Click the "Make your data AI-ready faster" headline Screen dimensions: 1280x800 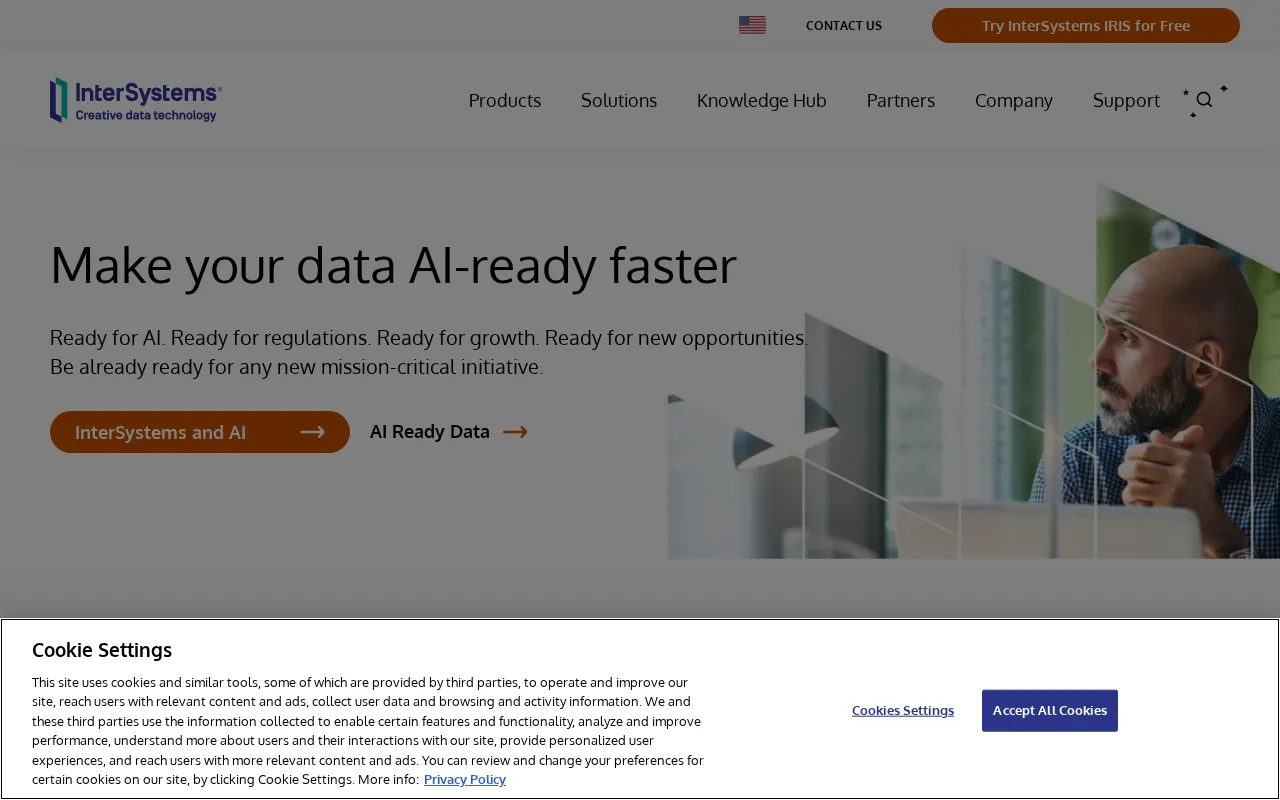coord(393,265)
